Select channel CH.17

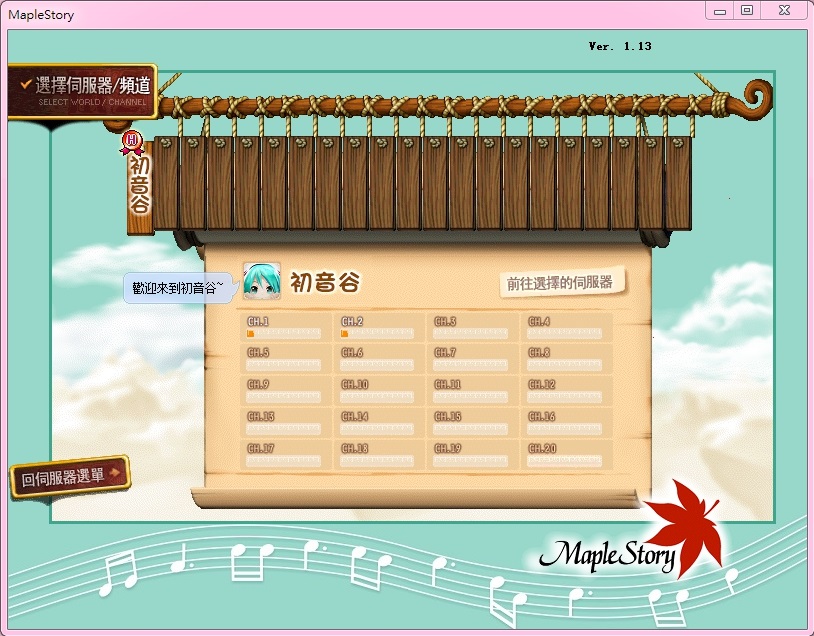[x=285, y=454]
